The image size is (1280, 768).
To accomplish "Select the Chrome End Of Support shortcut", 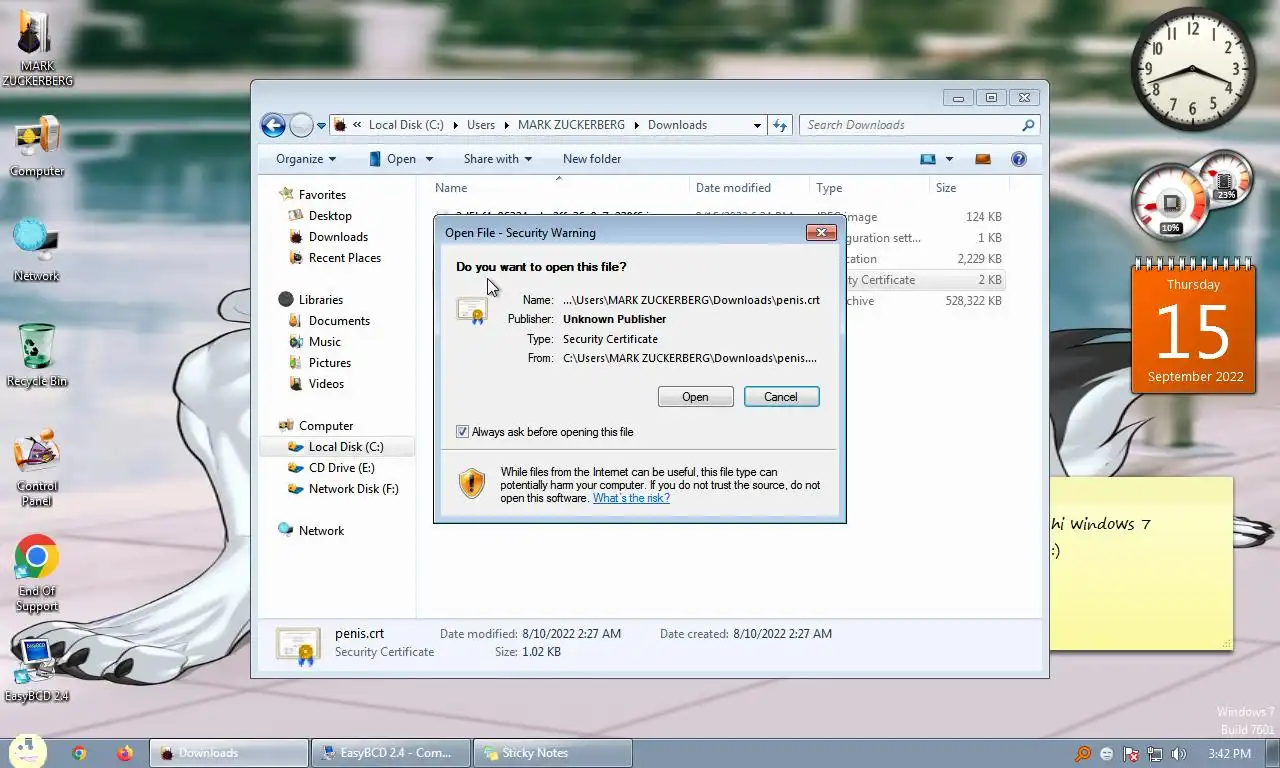I will tap(37, 574).
